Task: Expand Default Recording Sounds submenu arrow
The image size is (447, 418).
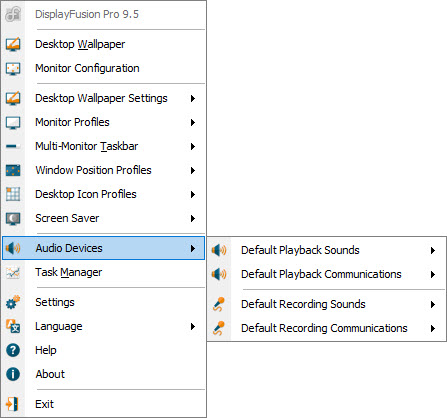Action: click(433, 304)
